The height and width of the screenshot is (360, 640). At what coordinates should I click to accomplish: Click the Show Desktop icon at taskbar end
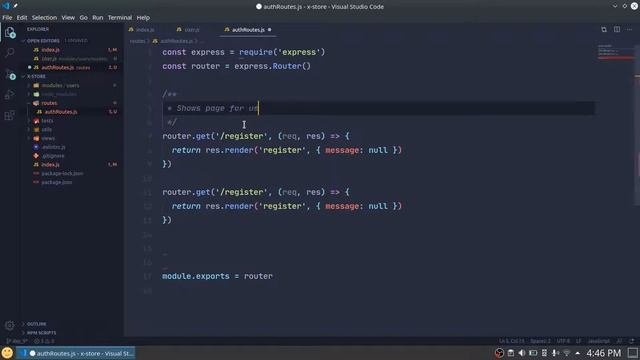(633, 353)
